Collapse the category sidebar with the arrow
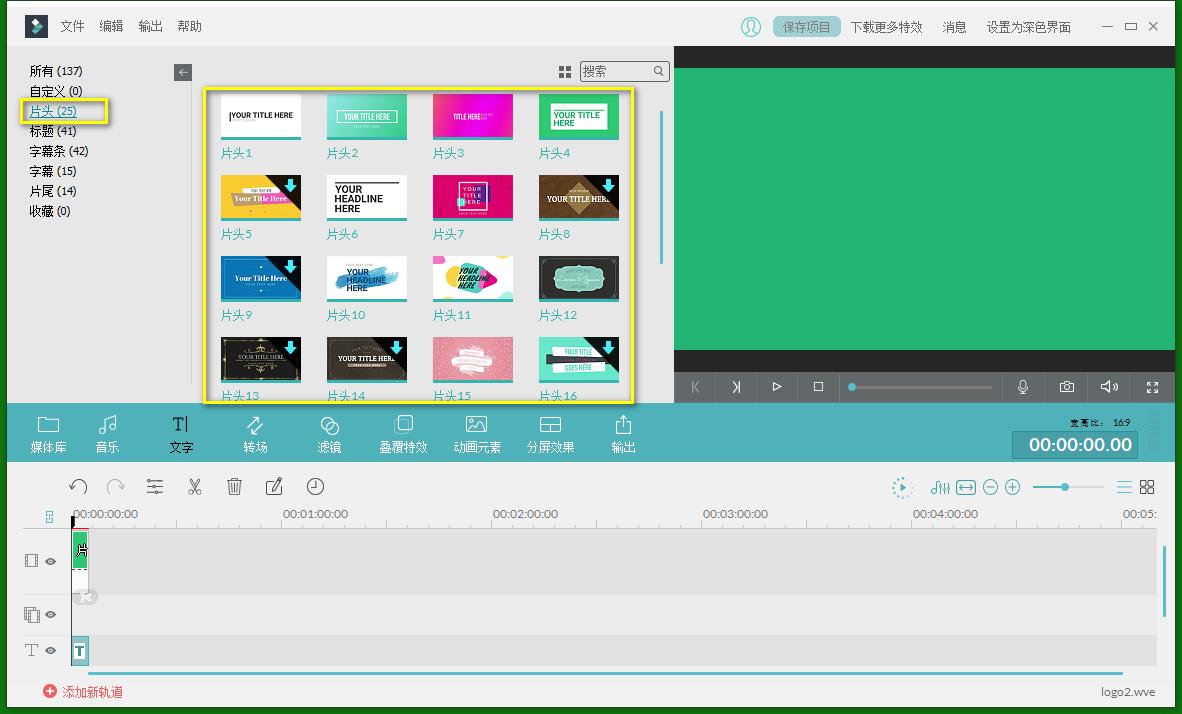 183,72
